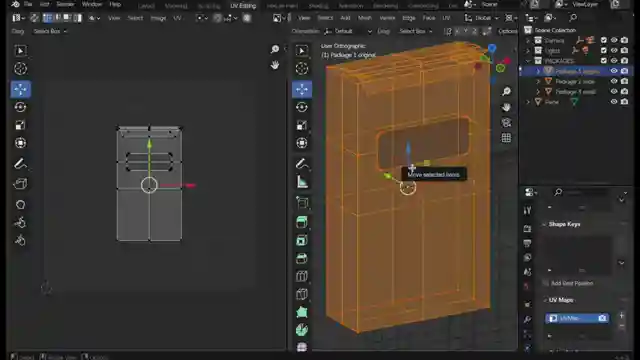640x360 pixels.
Task: Click the zoom icon in UV editor
Action: click(x=275, y=49)
